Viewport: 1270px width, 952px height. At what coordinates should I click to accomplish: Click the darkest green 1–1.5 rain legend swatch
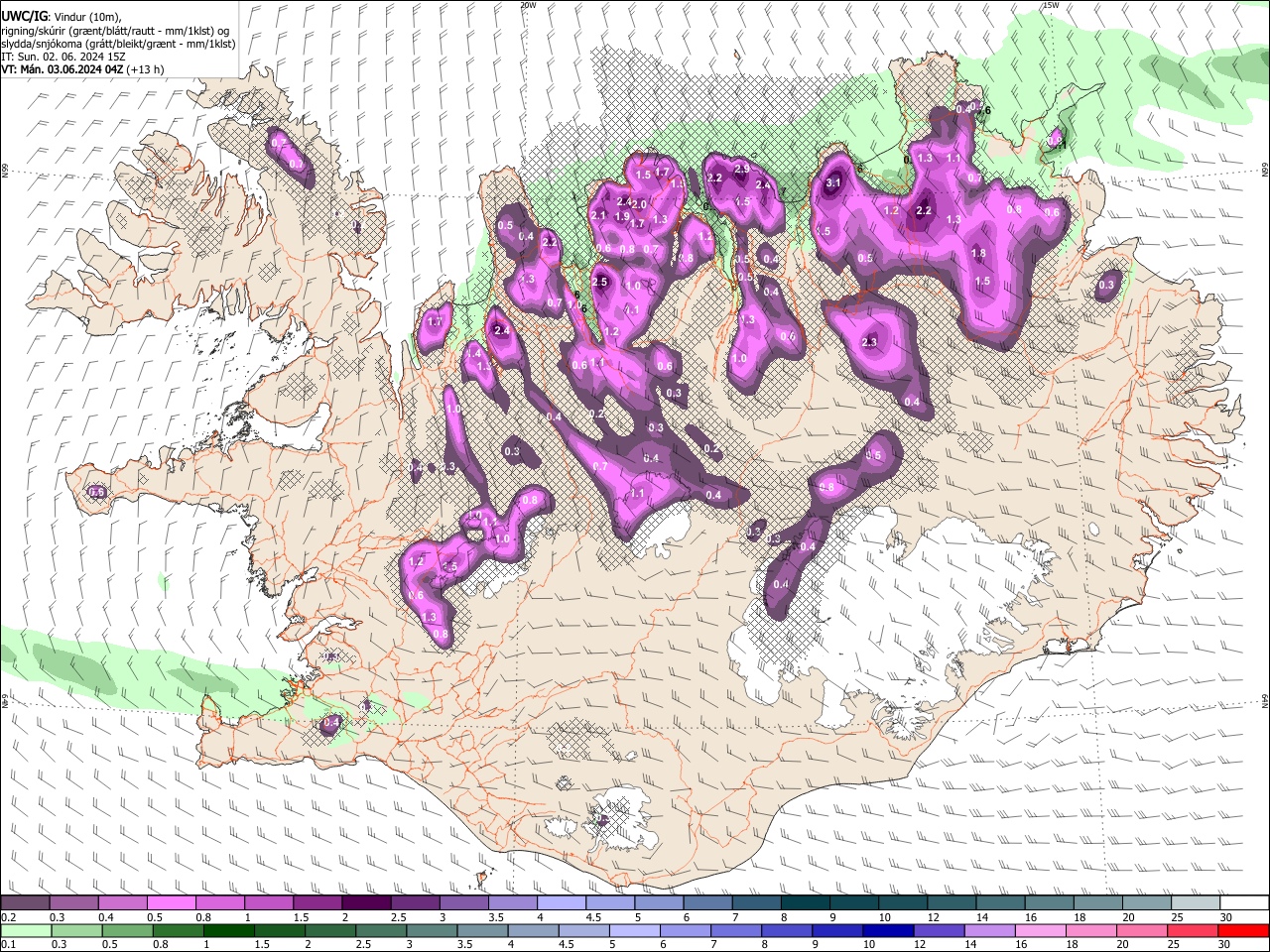click(228, 931)
